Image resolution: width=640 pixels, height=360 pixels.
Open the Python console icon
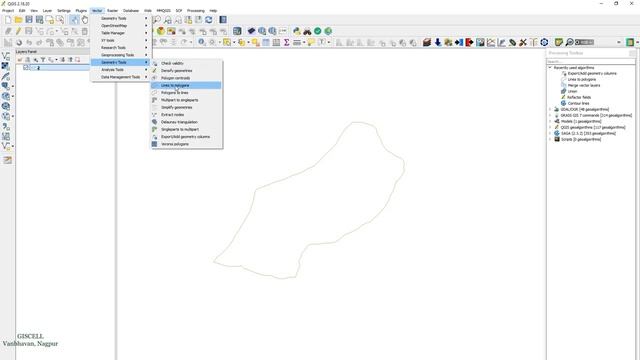tap(297, 31)
